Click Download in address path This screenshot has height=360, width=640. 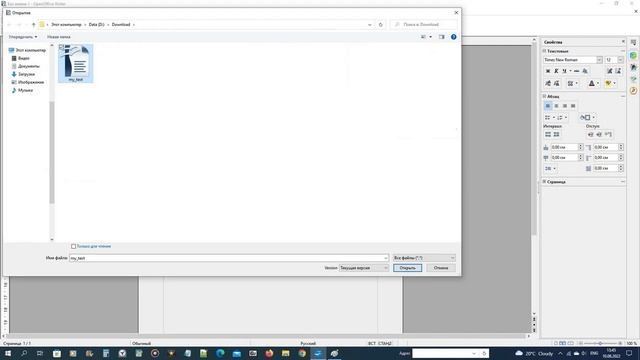pyautogui.click(x=121, y=24)
